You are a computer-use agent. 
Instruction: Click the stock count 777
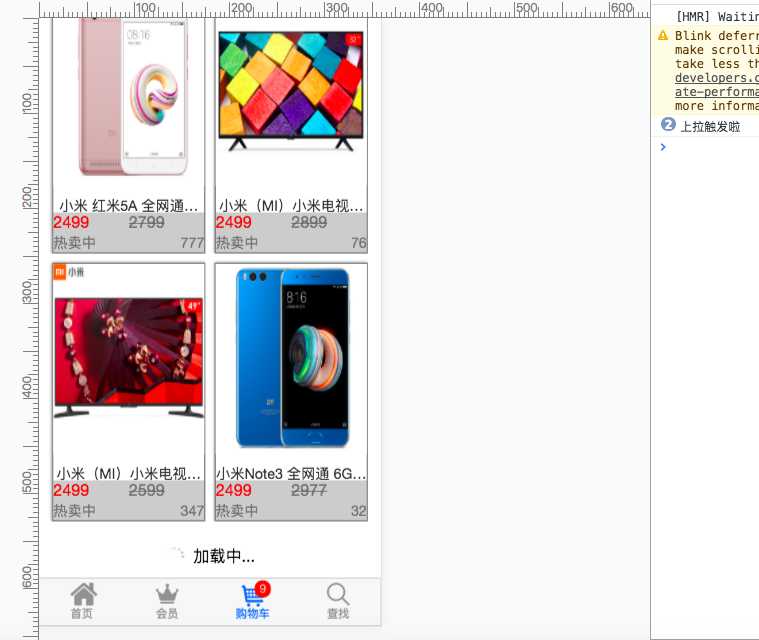[x=192, y=243]
